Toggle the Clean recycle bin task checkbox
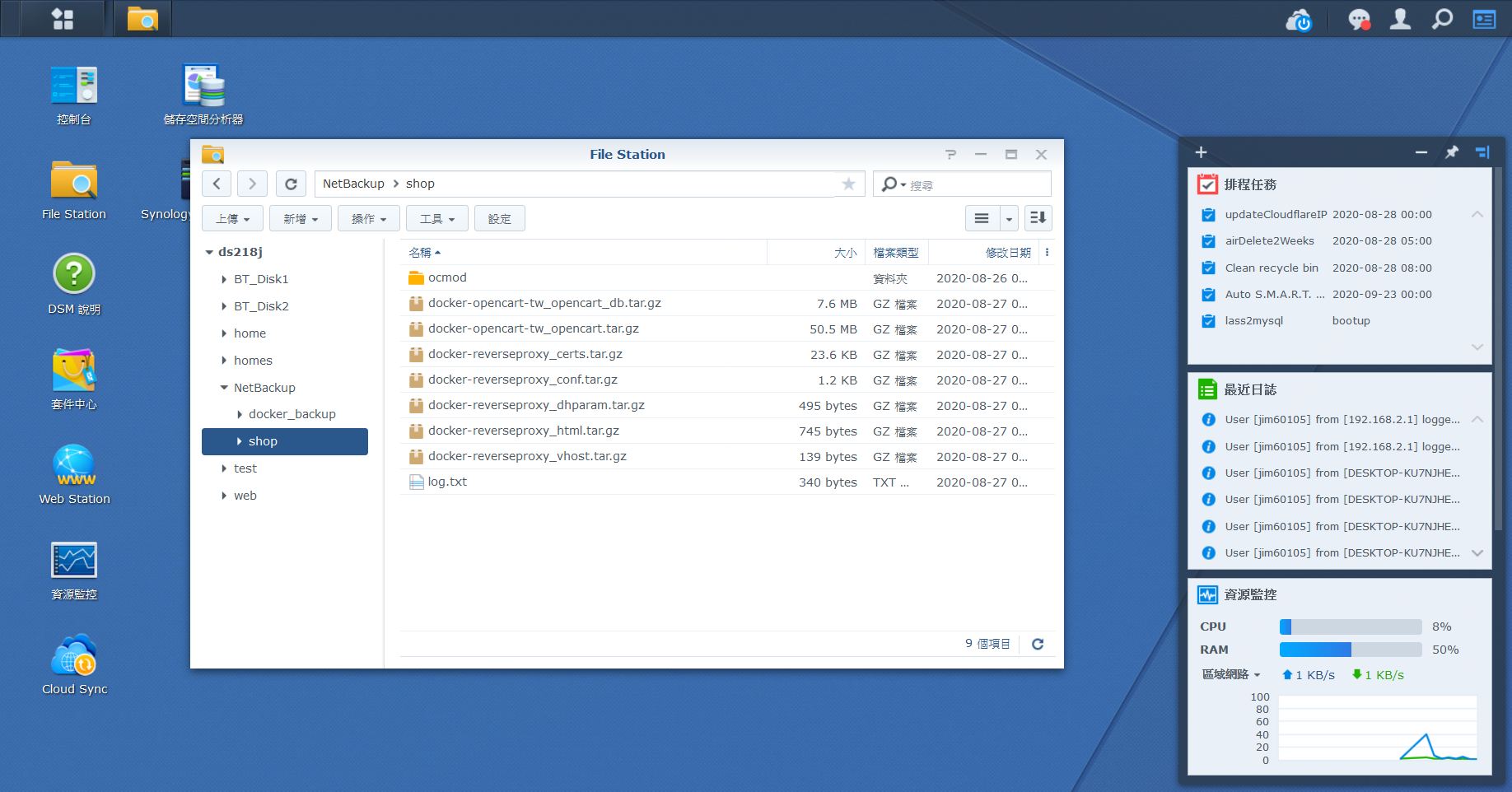1512x792 pixels. tap(1208, 268)
